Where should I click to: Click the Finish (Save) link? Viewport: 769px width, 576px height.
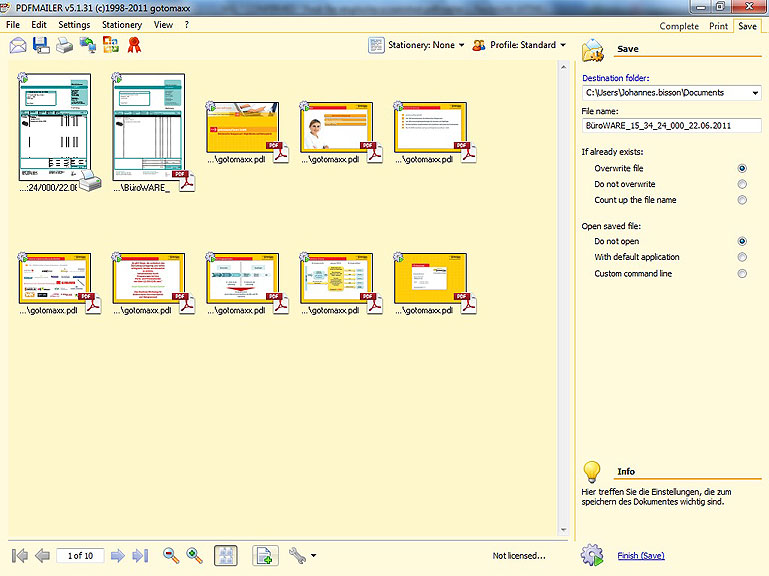click(641, 555)
